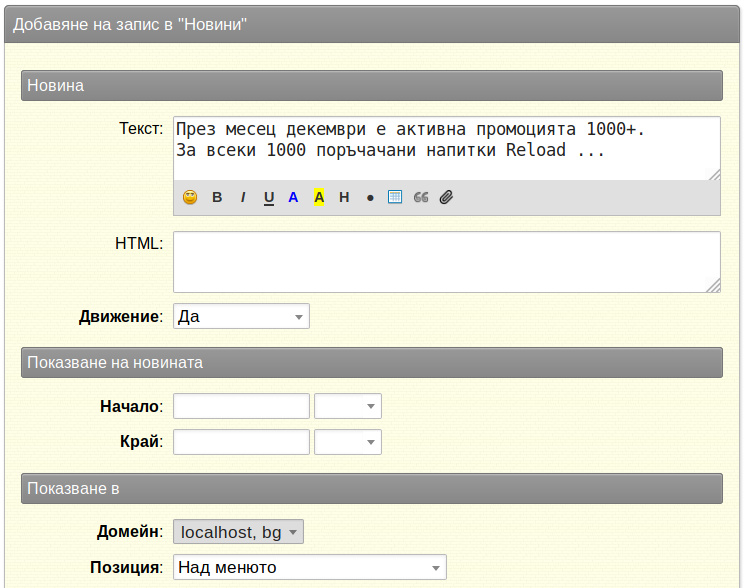Screen dimensions: 744x588
Task: Apply italic formatting with I icon
Action: [243, 197]
